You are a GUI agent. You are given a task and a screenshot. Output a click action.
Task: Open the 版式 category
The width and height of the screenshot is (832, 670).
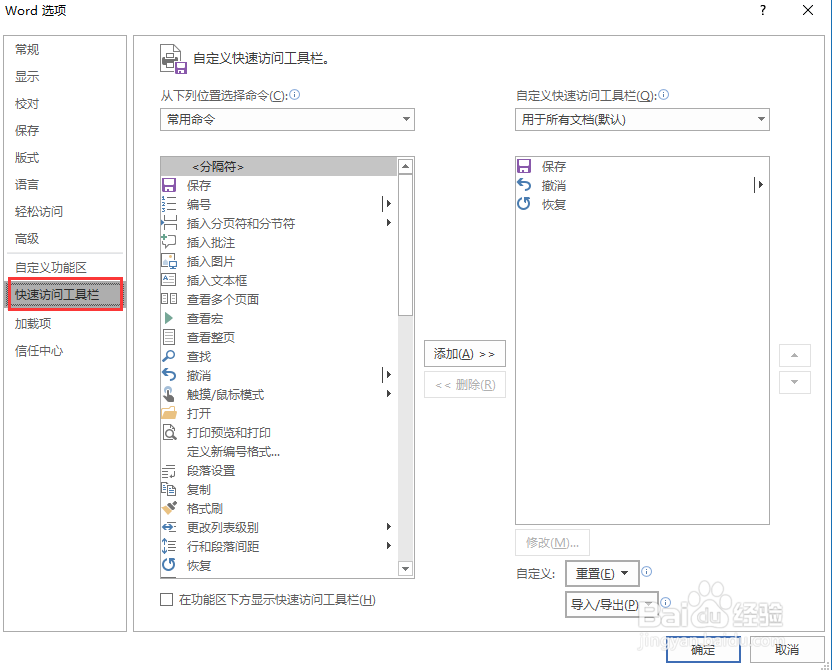click(x=27, y=158)
